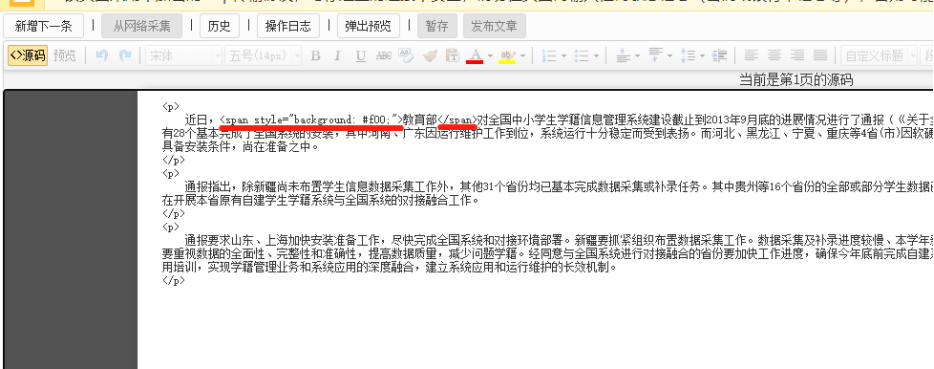Click the strikethrough ABC icon

[384, 56]
